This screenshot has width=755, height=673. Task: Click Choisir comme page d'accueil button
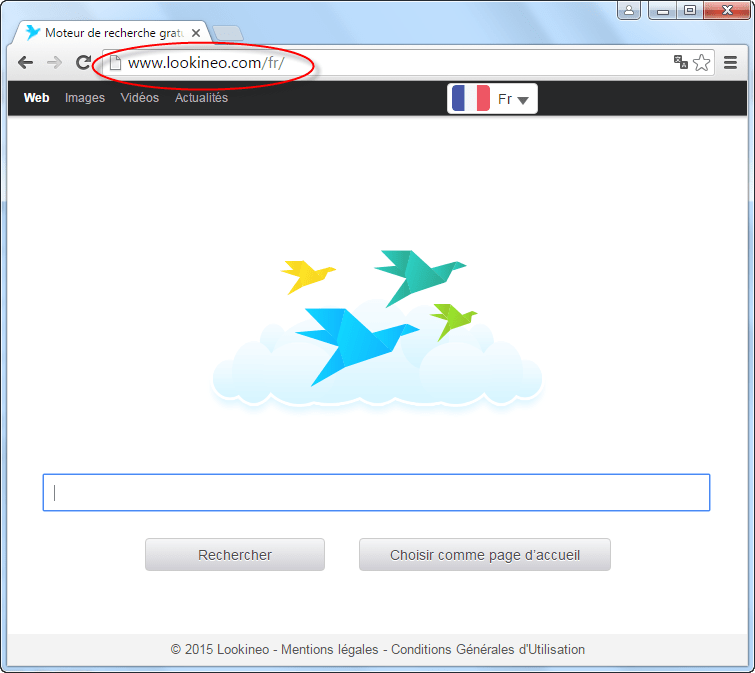[485, 555]
